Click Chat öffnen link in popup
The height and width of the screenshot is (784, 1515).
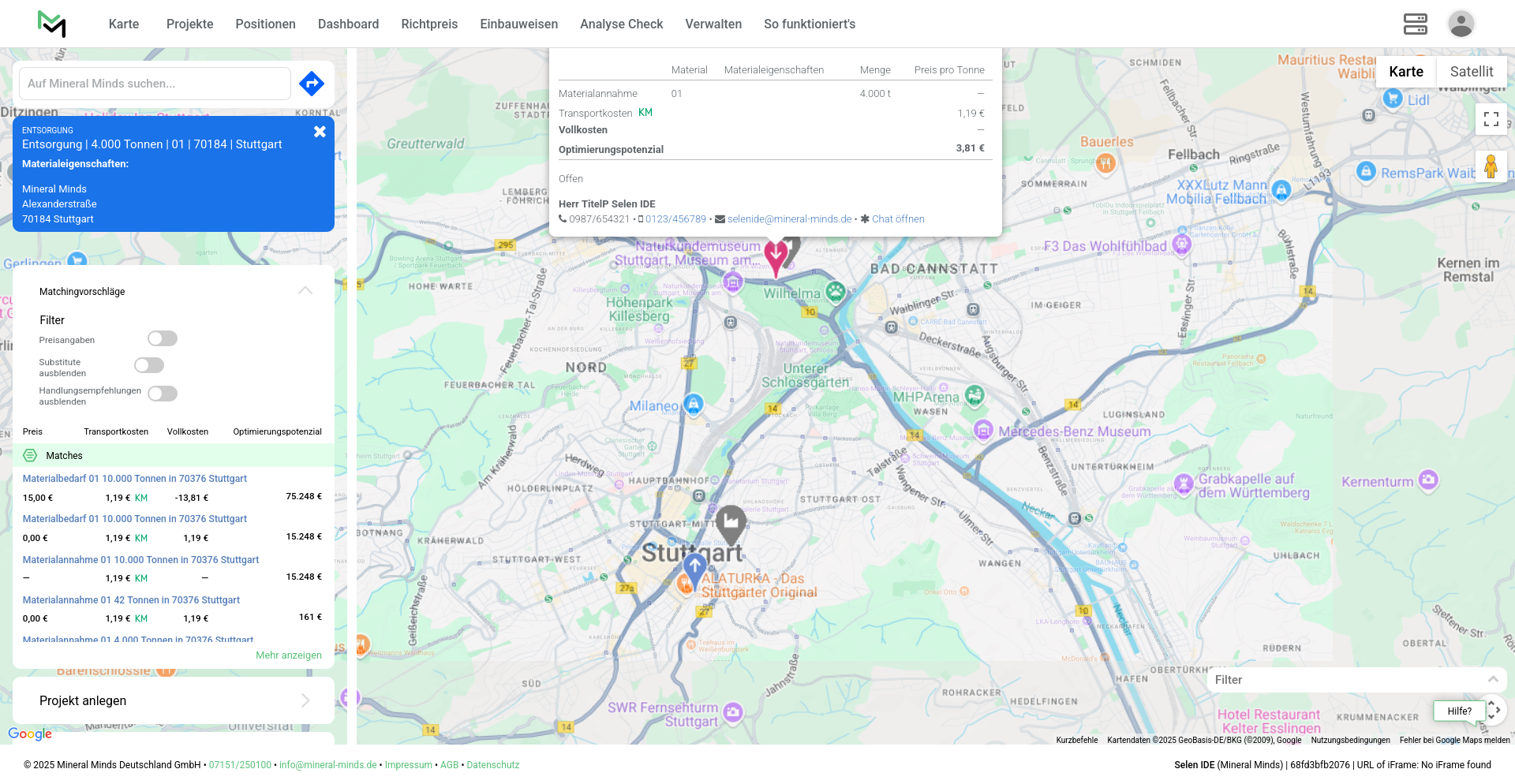tap(898, 219)
